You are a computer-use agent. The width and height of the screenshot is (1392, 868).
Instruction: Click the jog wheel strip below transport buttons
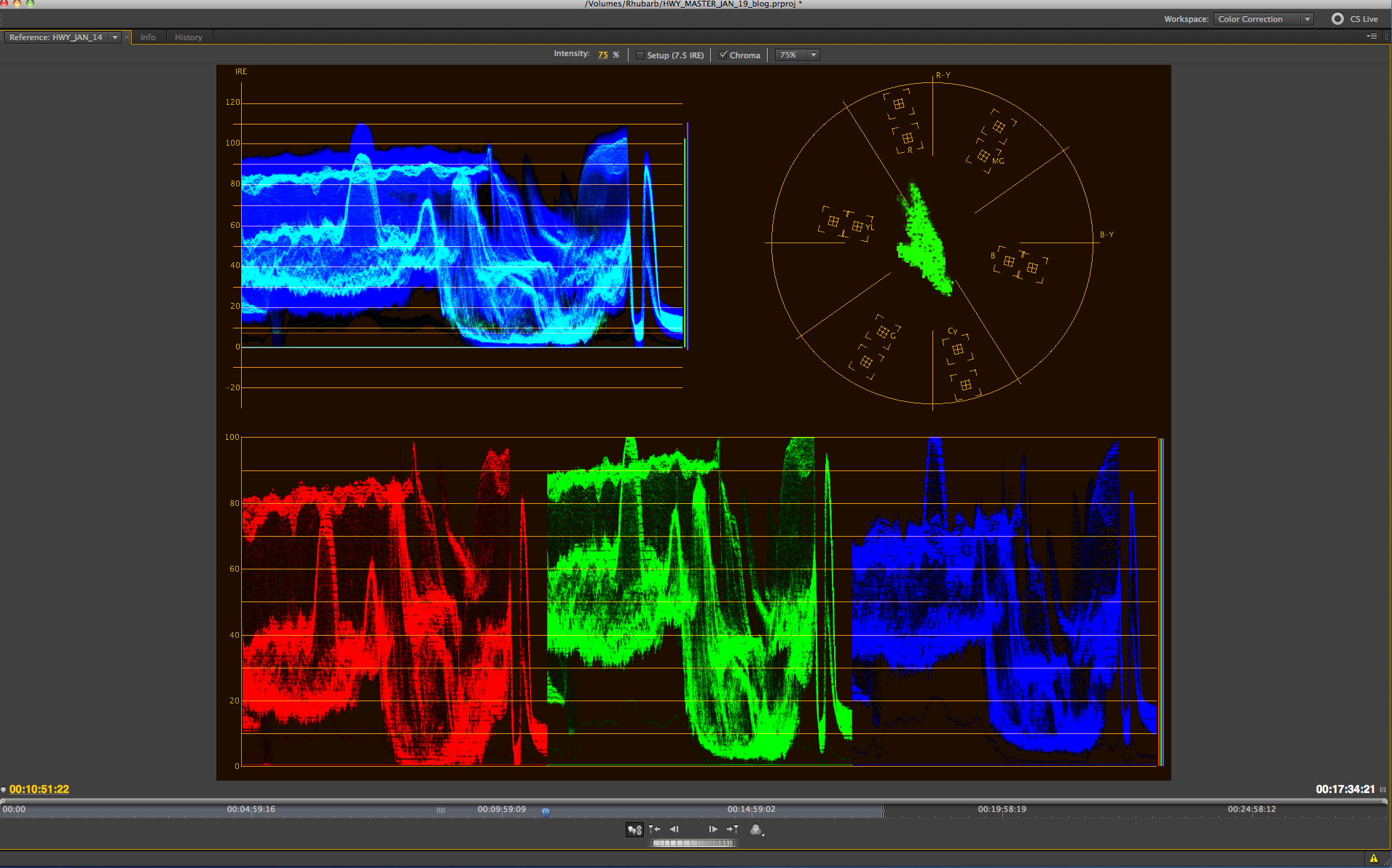tap(693, 843)
